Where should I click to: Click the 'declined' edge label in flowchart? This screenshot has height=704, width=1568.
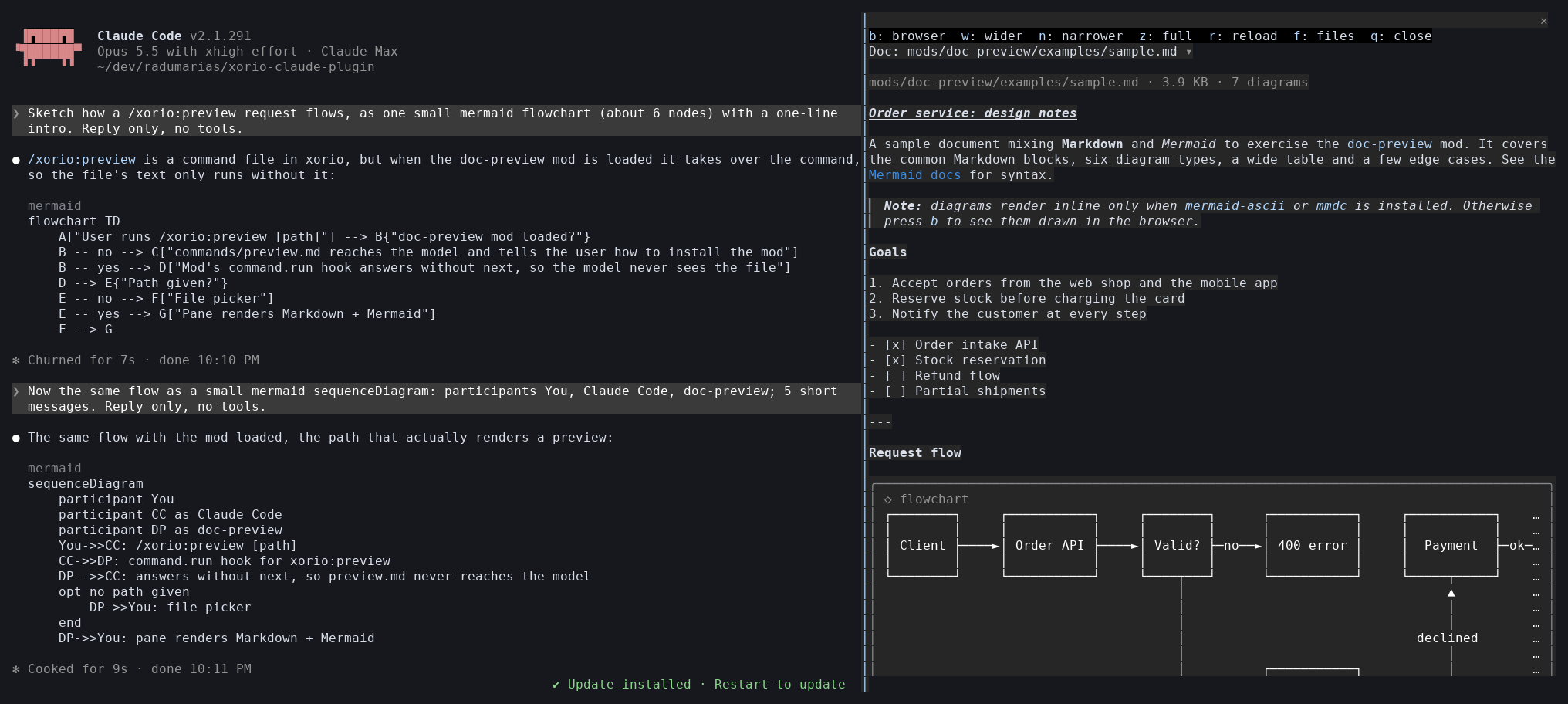(1447, 638)
